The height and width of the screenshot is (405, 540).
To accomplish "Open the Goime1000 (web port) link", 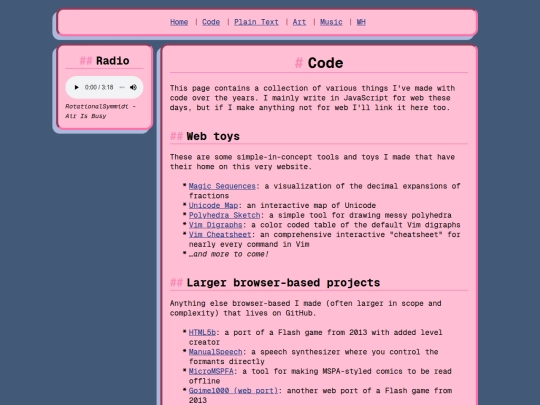I will pos(233,391).
